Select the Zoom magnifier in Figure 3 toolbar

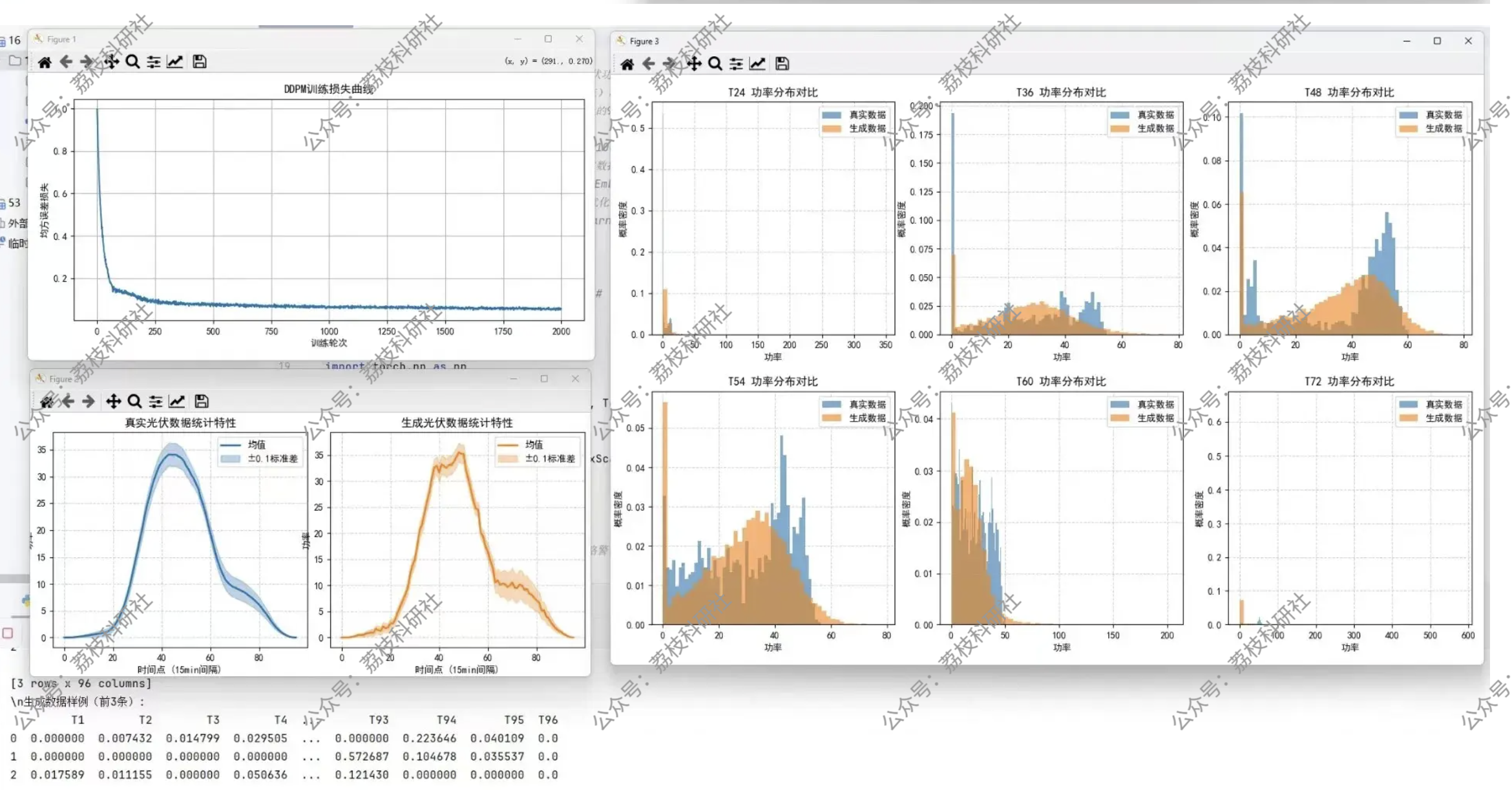(x=715, y=63)
